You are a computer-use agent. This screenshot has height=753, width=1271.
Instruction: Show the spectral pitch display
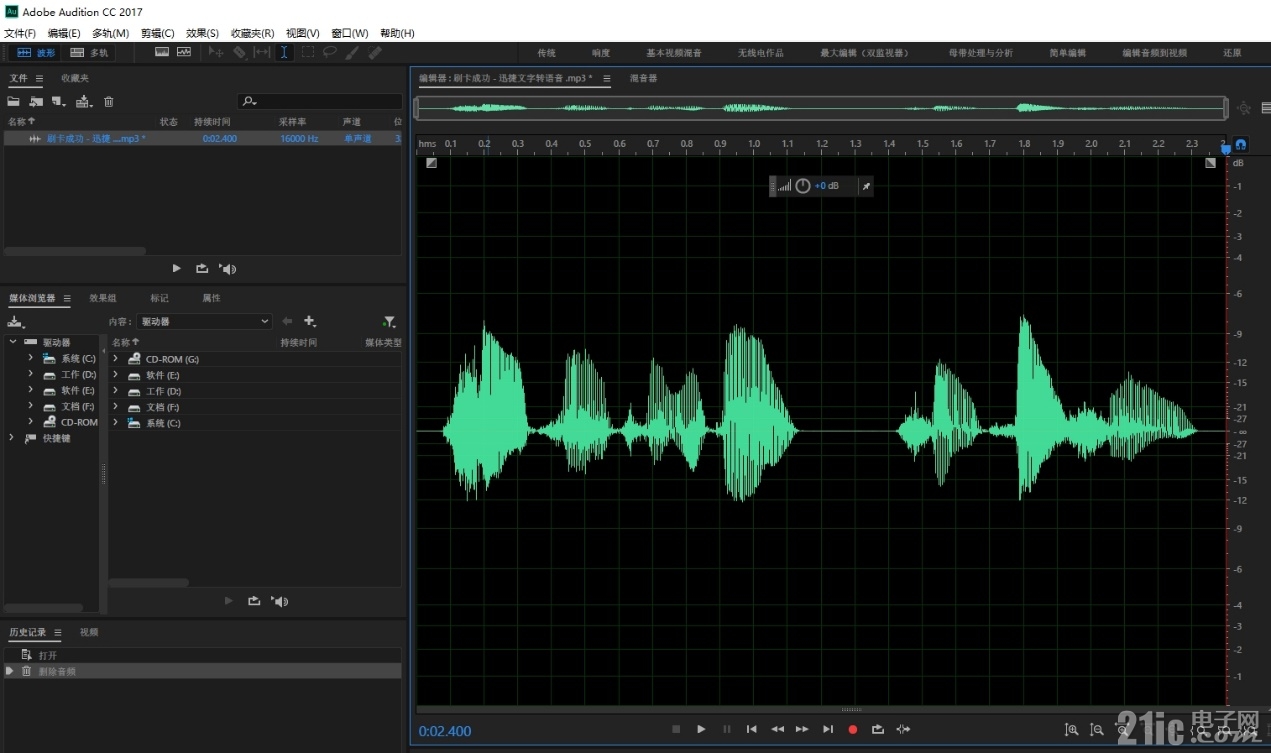184,52
